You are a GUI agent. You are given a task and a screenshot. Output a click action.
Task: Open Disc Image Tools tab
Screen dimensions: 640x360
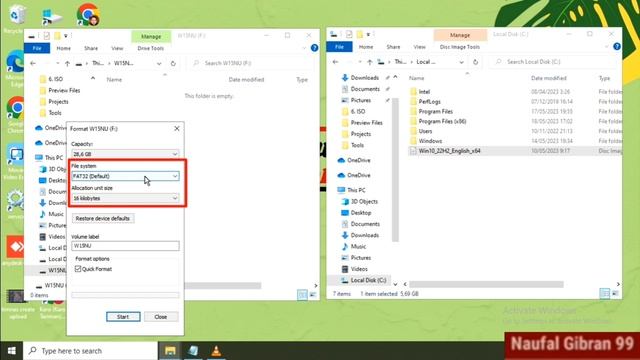point(460,47)
